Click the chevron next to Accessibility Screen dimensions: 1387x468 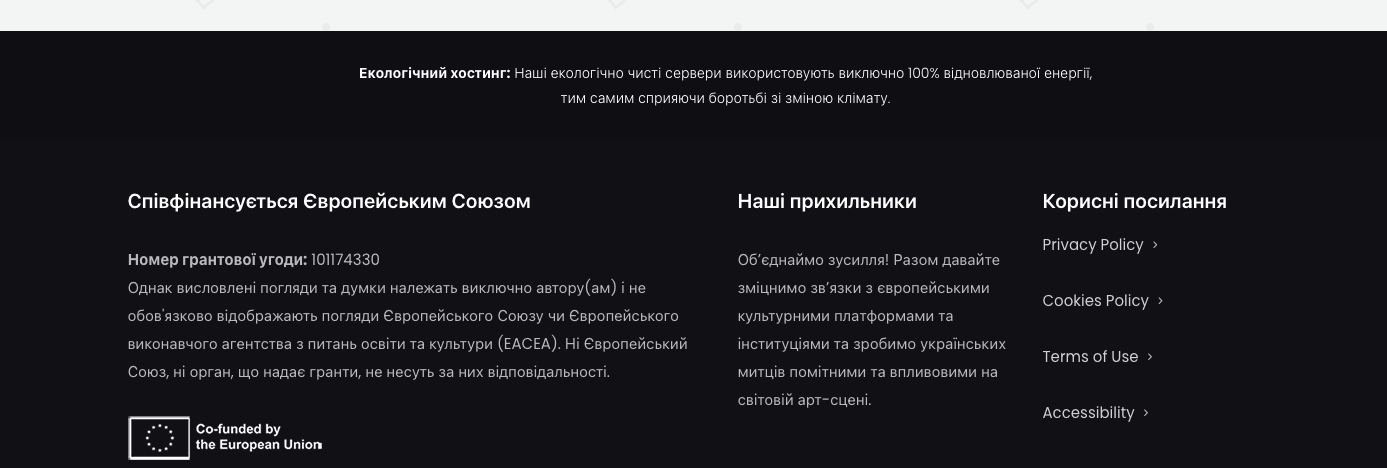point(1146,413)
